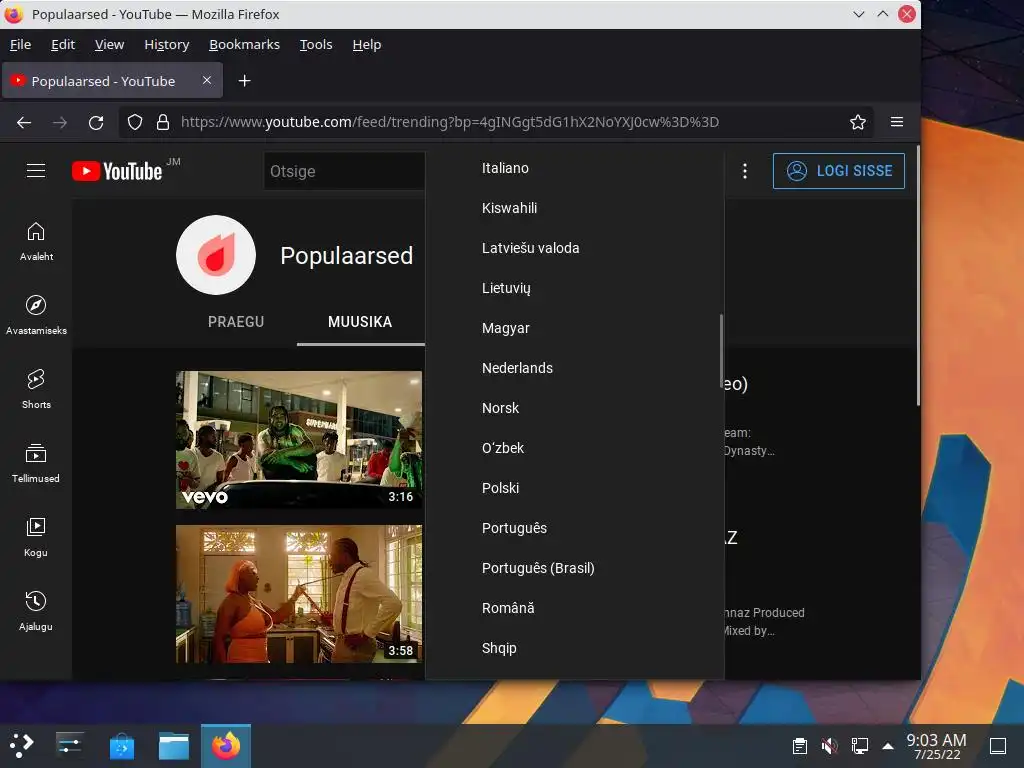Click the Otsige search field

pos(344,171)
